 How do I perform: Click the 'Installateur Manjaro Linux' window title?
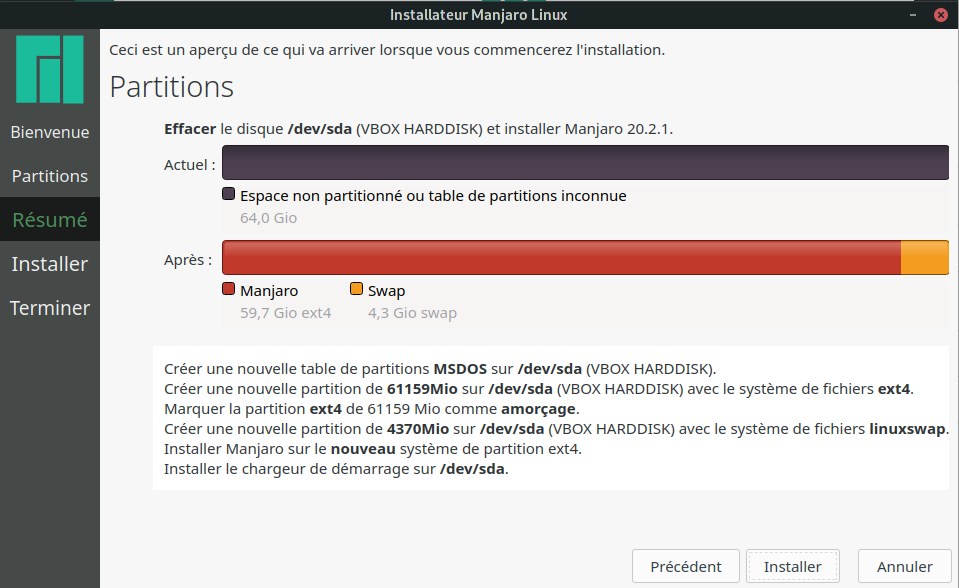coord(479,15)
